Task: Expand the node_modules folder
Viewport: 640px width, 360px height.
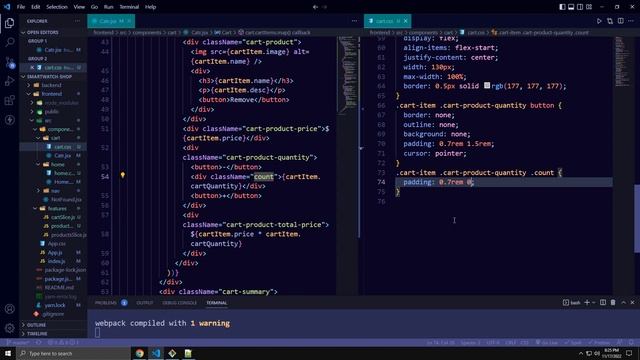Action: 60,103
